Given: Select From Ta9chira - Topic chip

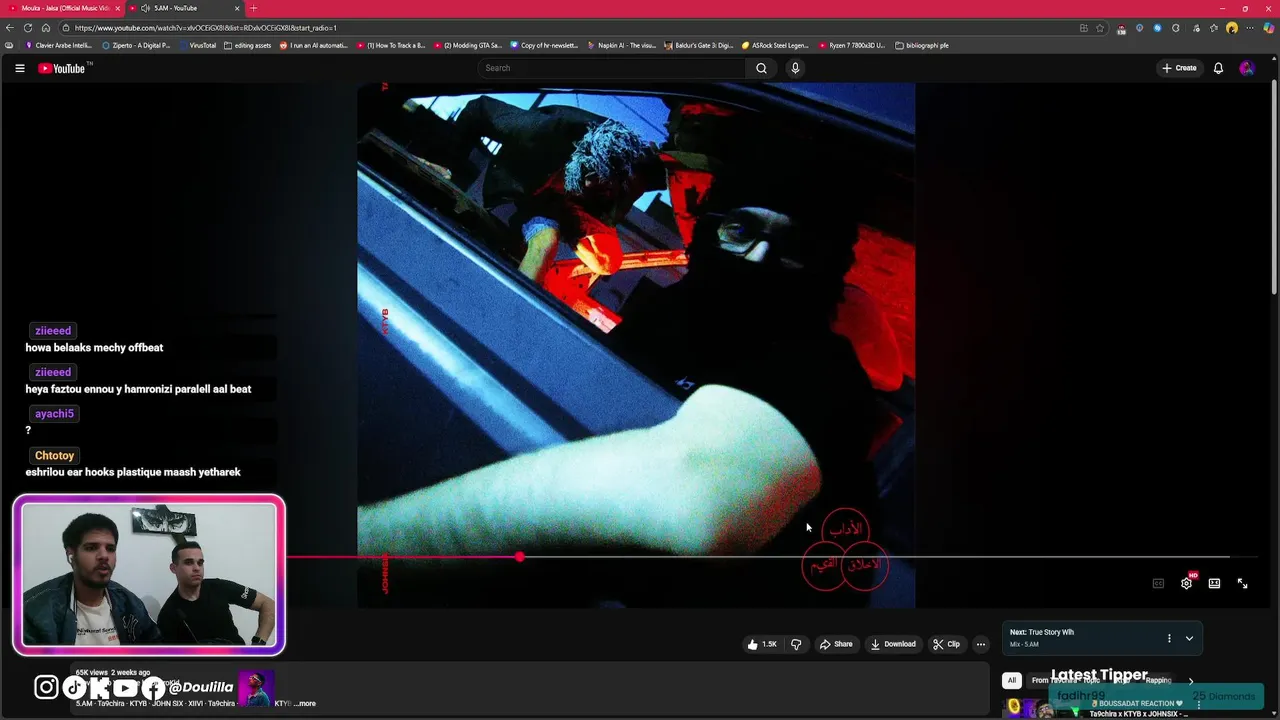Looking at the screenshot, I should pyautogui.click(x=1066, y=680).
